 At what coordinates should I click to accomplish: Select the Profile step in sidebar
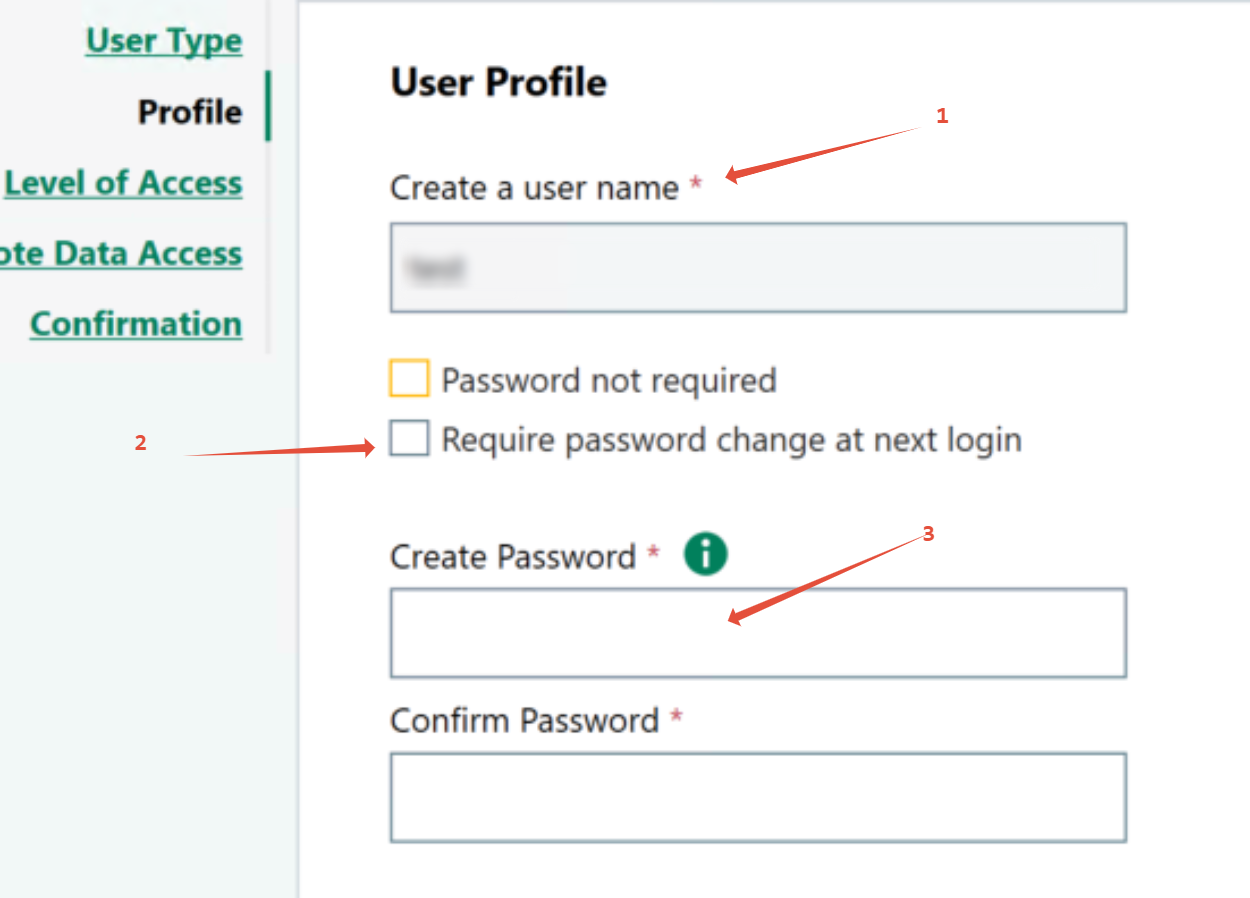pos(190,112)
